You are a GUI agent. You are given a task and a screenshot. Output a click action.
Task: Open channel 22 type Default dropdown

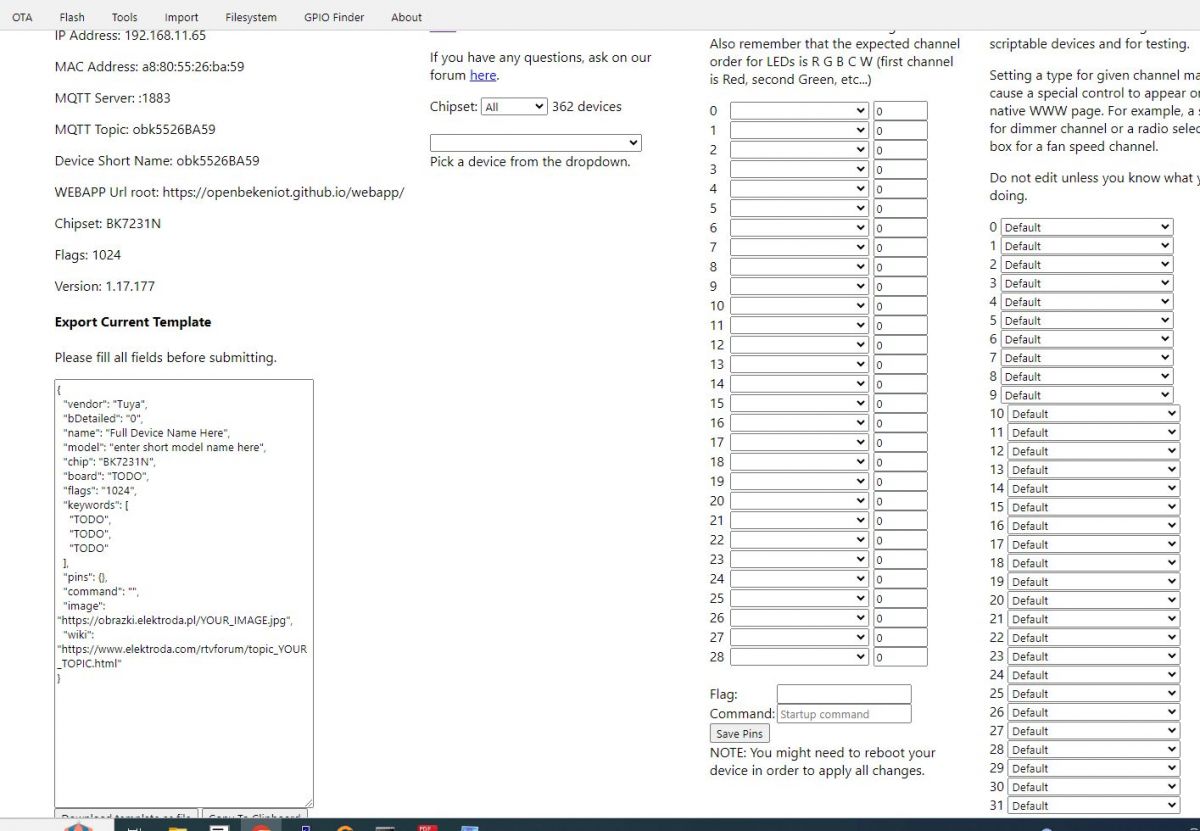point(1093,637)
